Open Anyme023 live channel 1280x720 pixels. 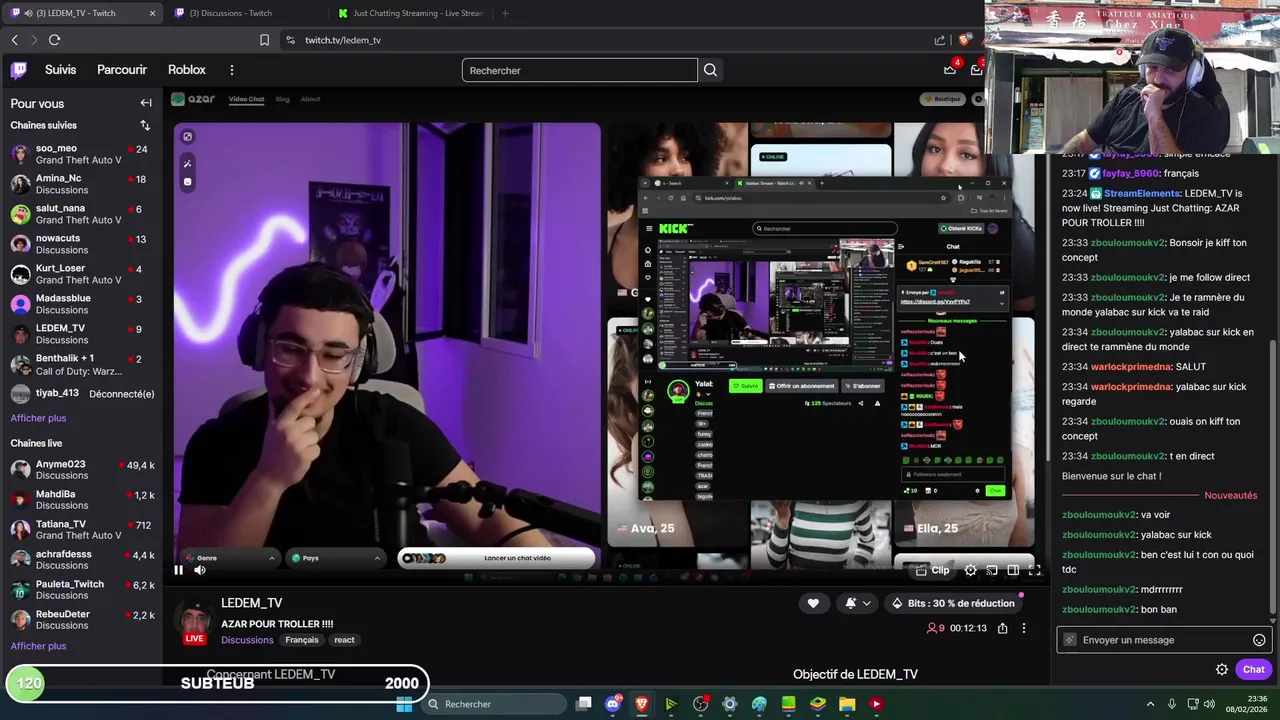[x=80, y=470]
